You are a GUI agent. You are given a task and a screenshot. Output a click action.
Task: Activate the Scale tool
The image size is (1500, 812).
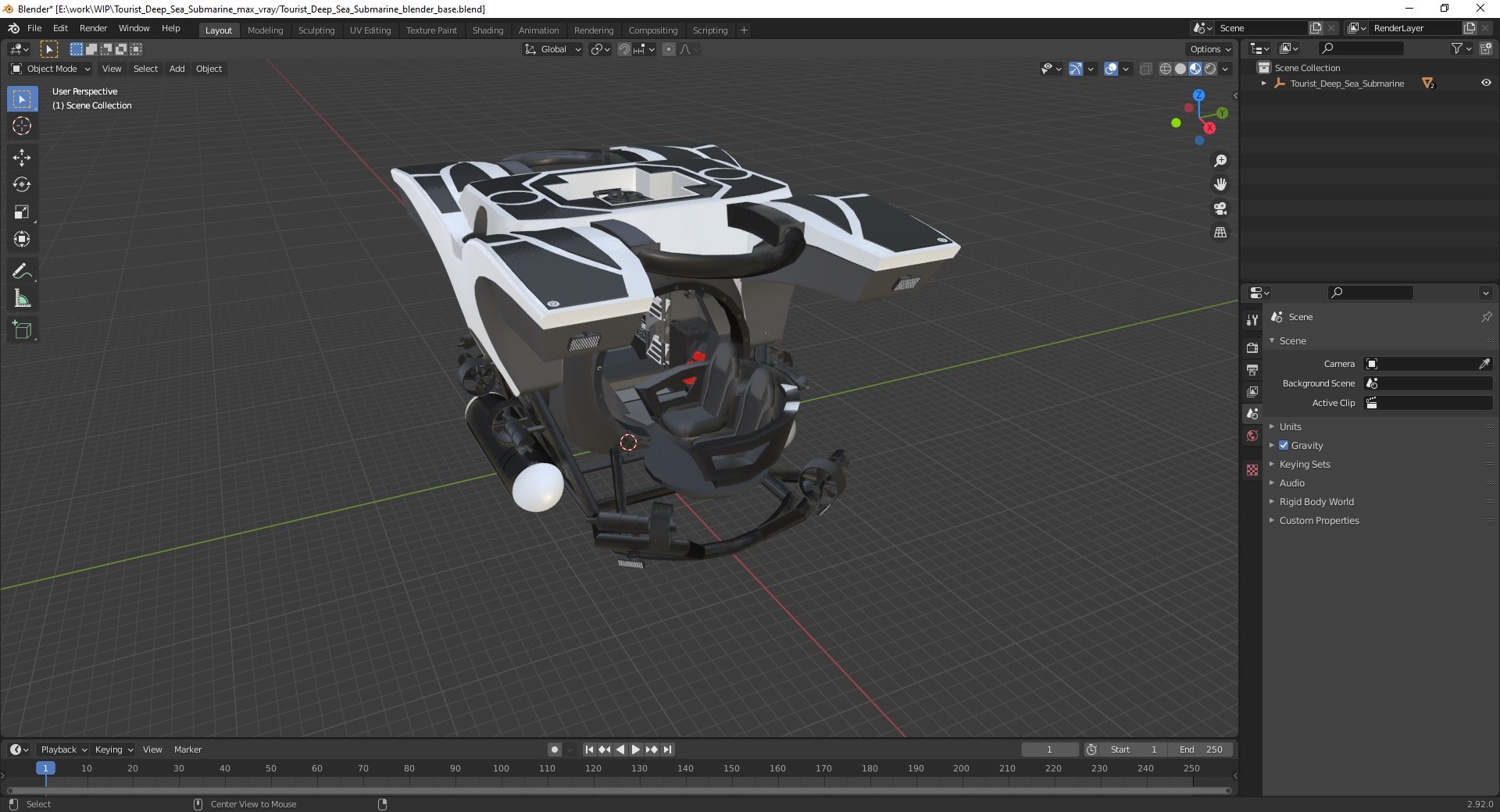[22, 212]
